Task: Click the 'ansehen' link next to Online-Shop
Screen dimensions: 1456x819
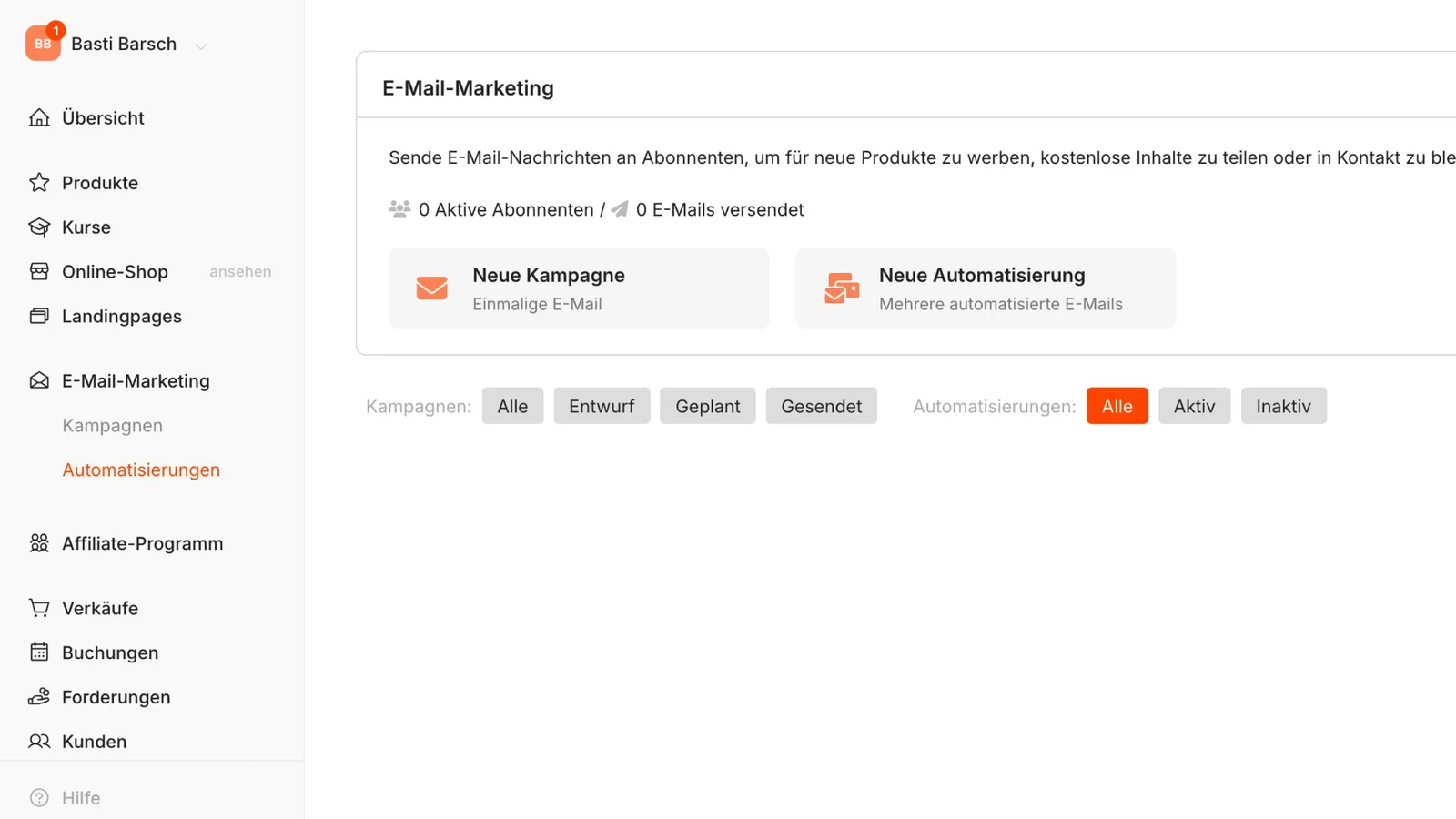Action: (240, 272)
